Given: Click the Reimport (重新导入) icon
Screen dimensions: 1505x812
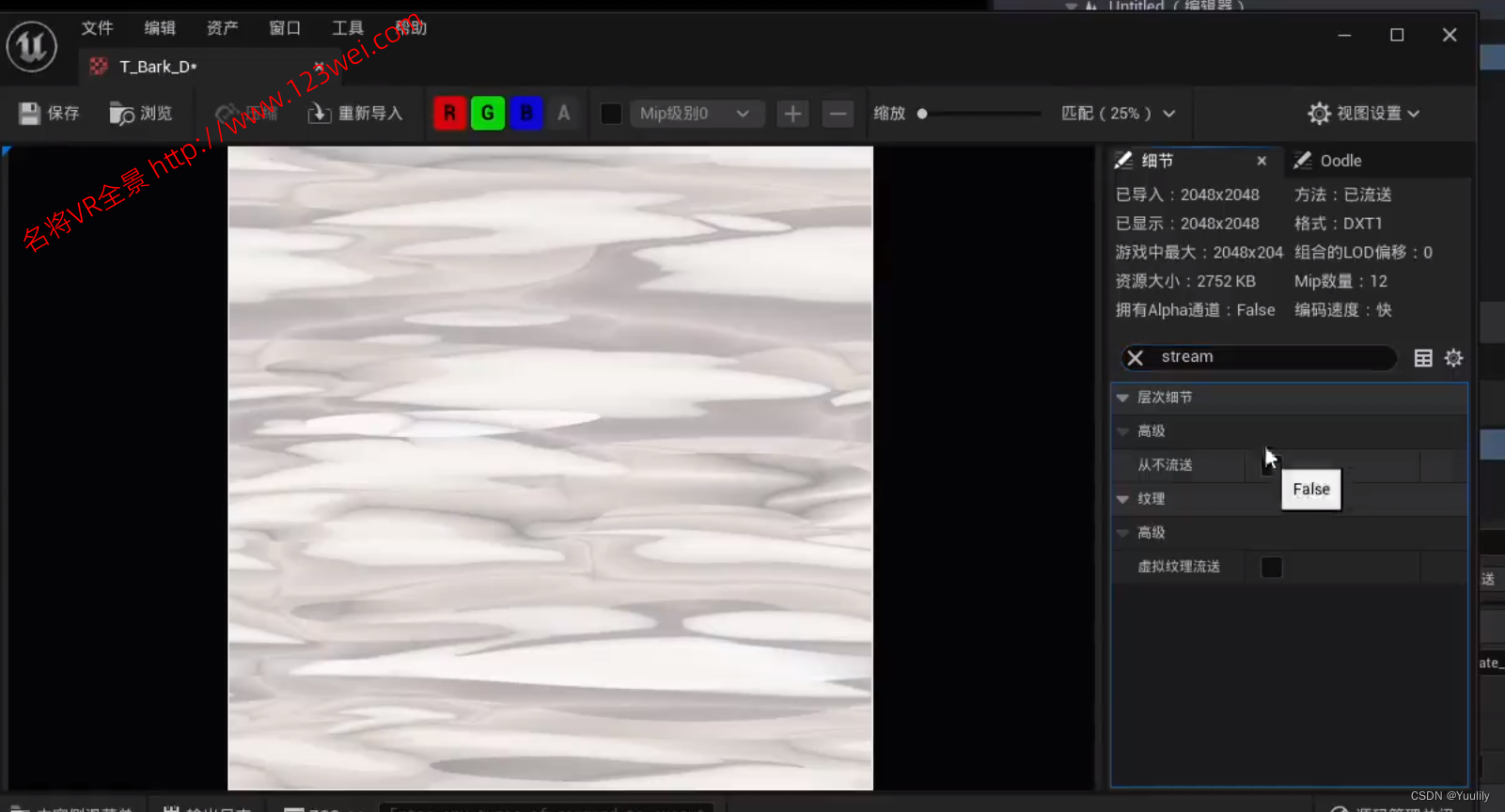Looking at the screenshot, I should pos(320,114).
